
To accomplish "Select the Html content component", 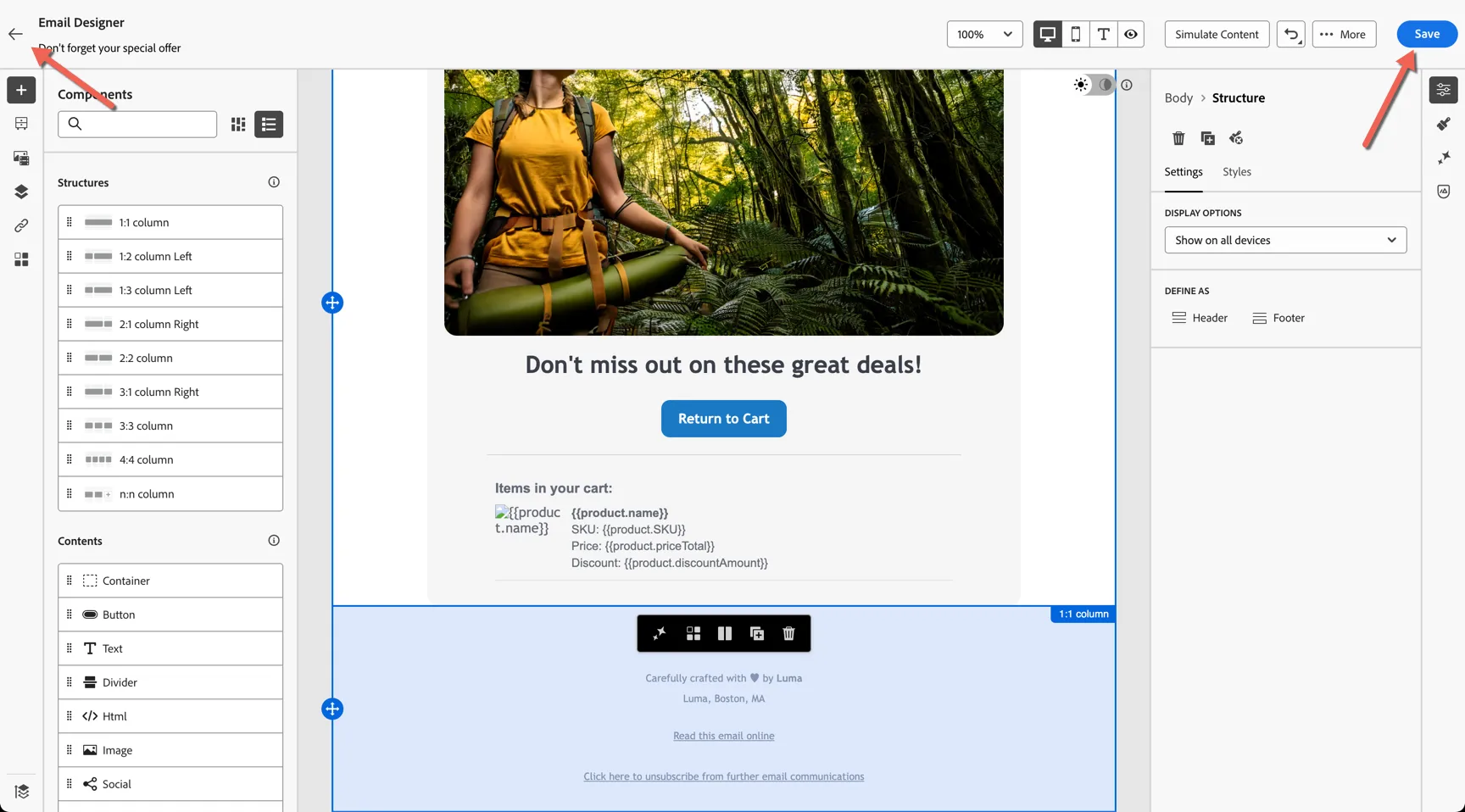I will (170, 716).
